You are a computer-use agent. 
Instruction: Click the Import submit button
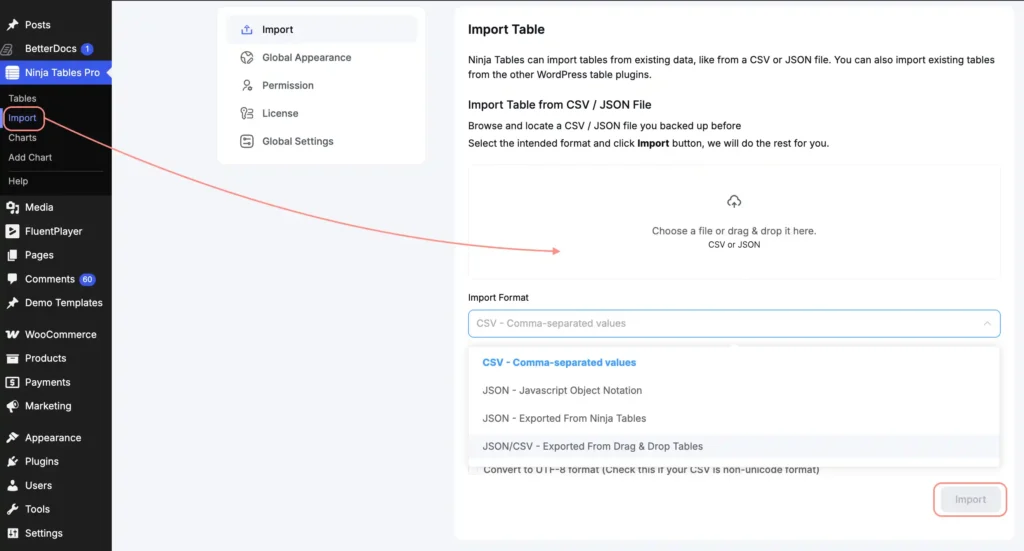tap(970, 499)
